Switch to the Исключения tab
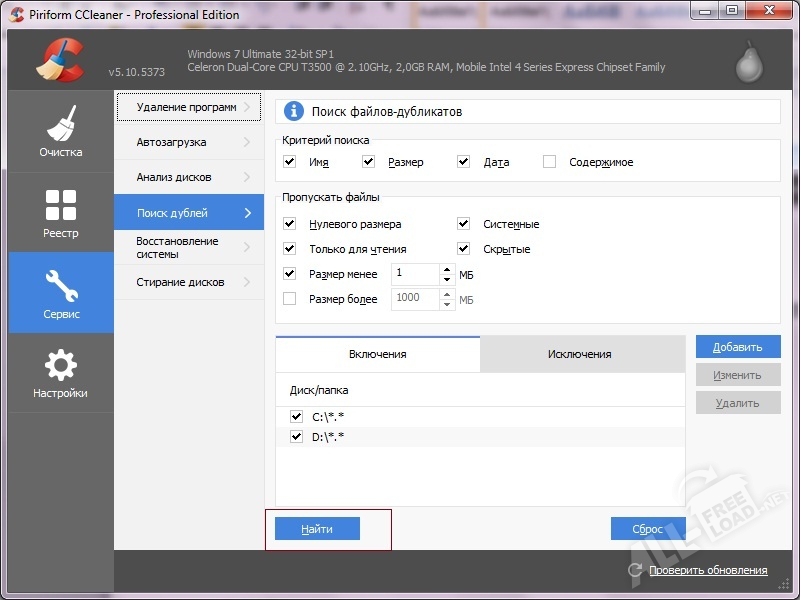 (x=580, y=353)
